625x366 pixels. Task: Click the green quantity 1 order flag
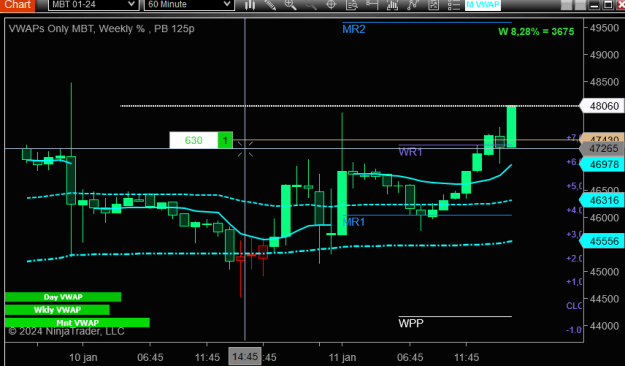pos(225,140)
